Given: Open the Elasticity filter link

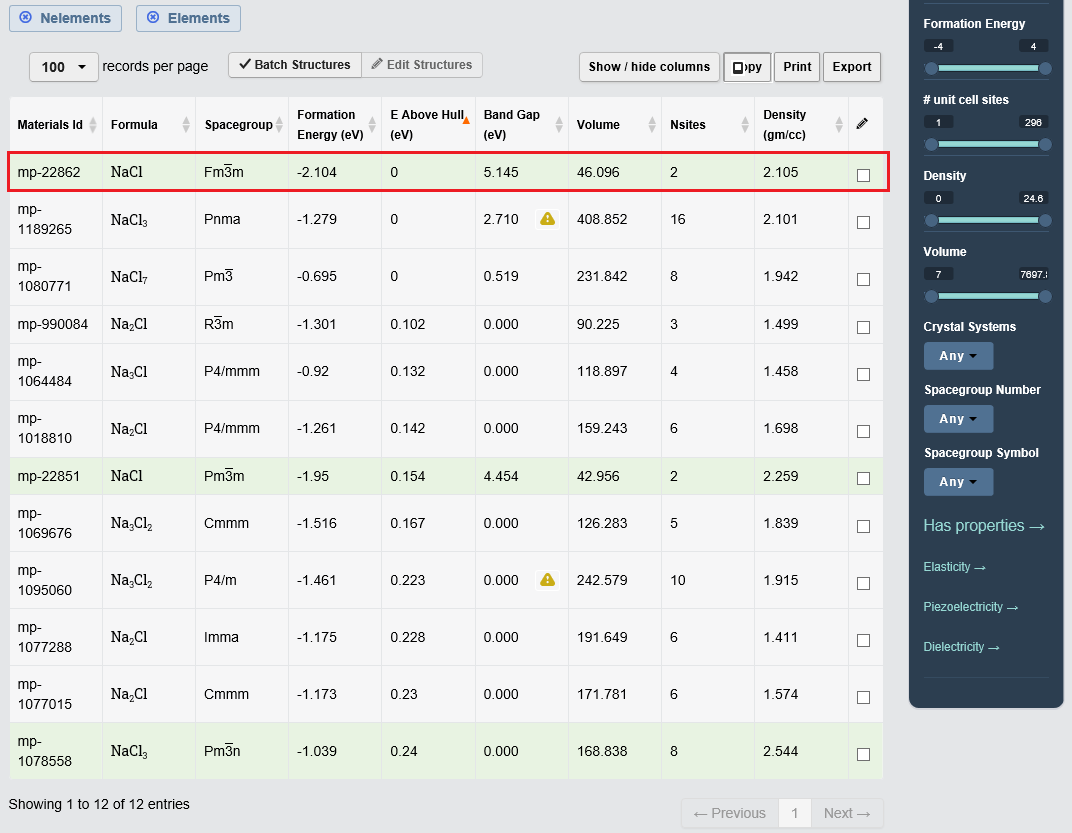Looking at the screenshot, I should [x=954, y=567].
